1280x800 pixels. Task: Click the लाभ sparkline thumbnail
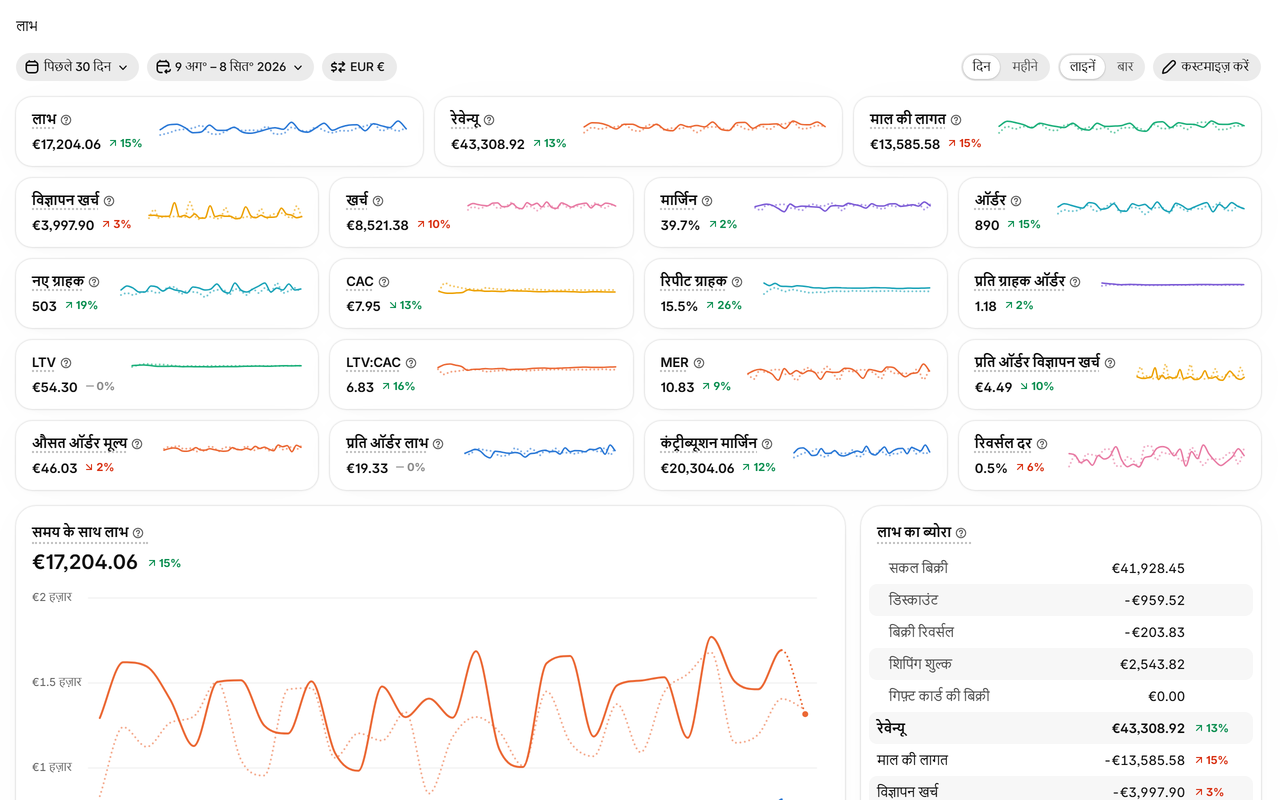tap(283, 128)
